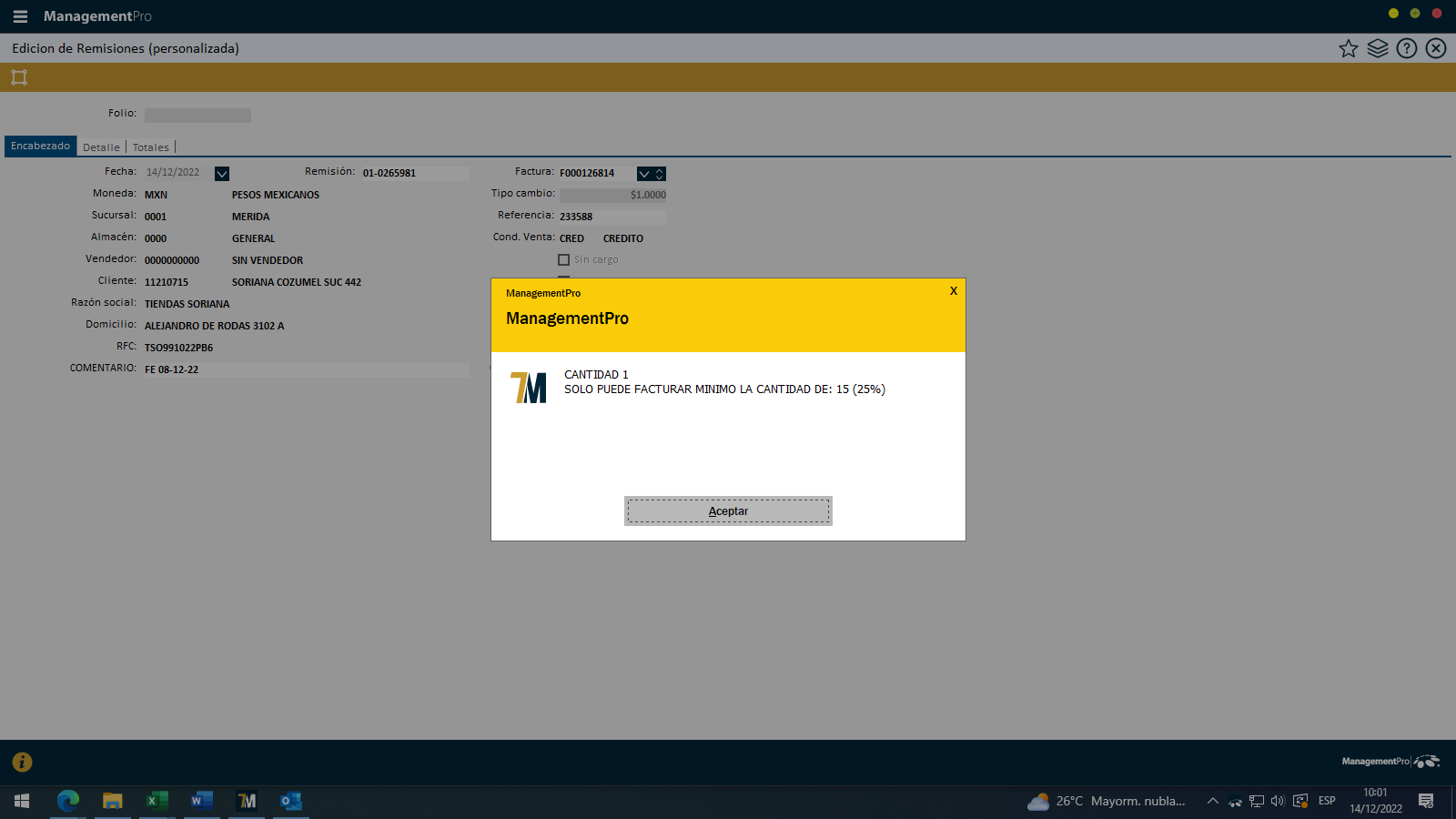The image size is (1456, 819).
Task: Open Microsoft Edge from taskbar
Action: 68,801
